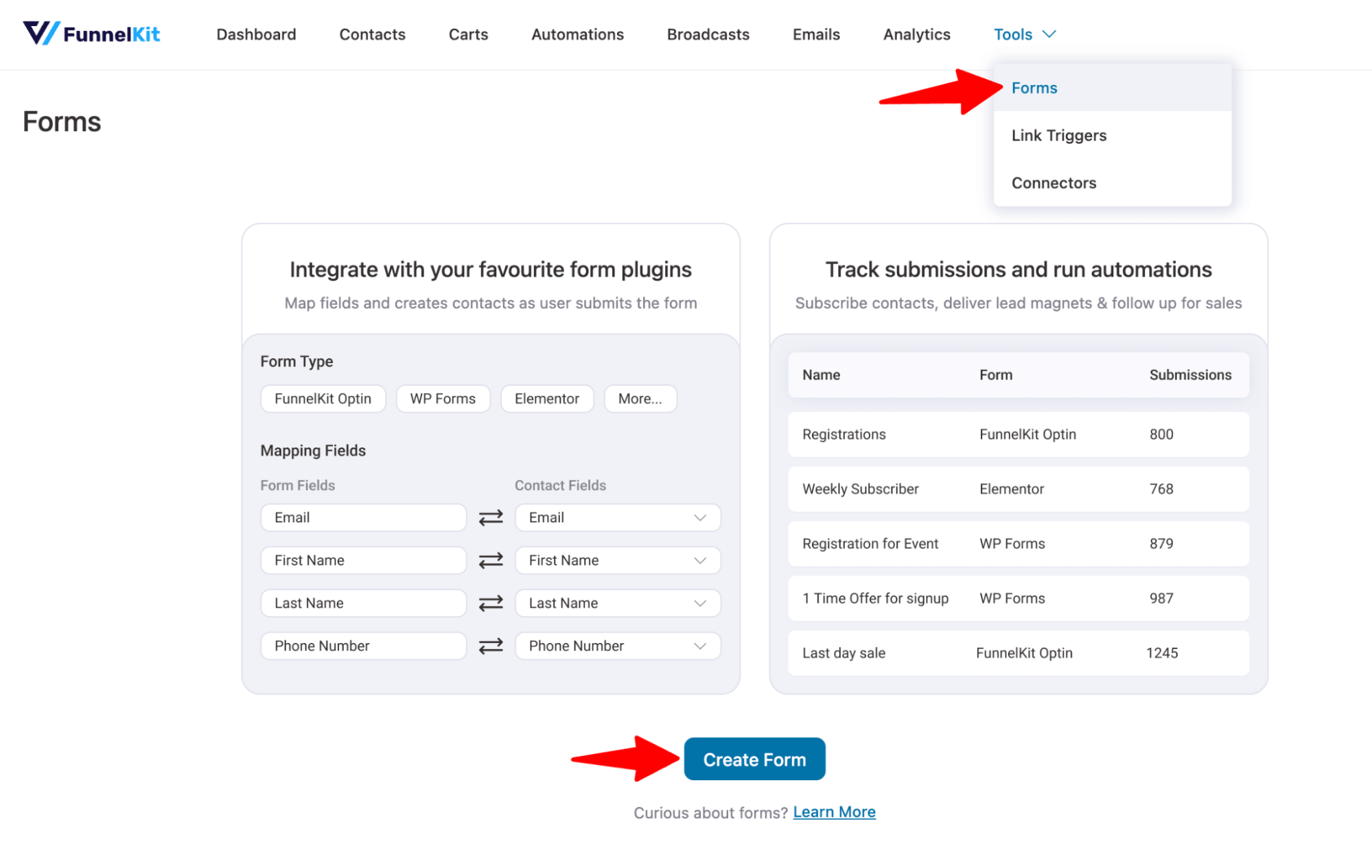Follow the Learn More link

834,812
